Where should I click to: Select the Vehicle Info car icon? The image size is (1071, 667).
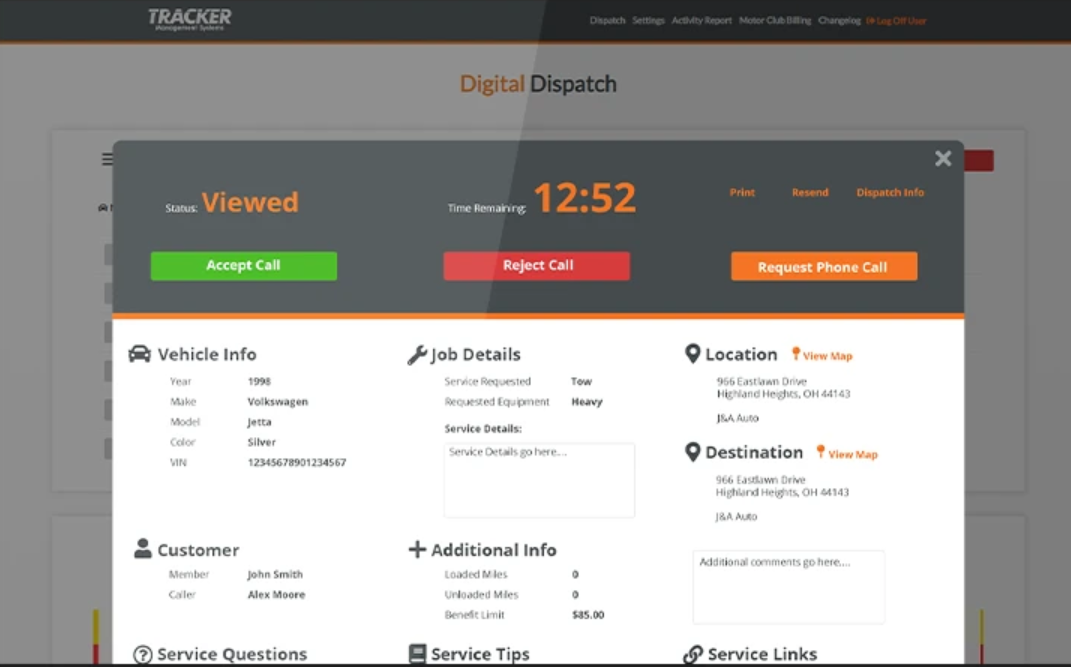(x=139, y=352)
